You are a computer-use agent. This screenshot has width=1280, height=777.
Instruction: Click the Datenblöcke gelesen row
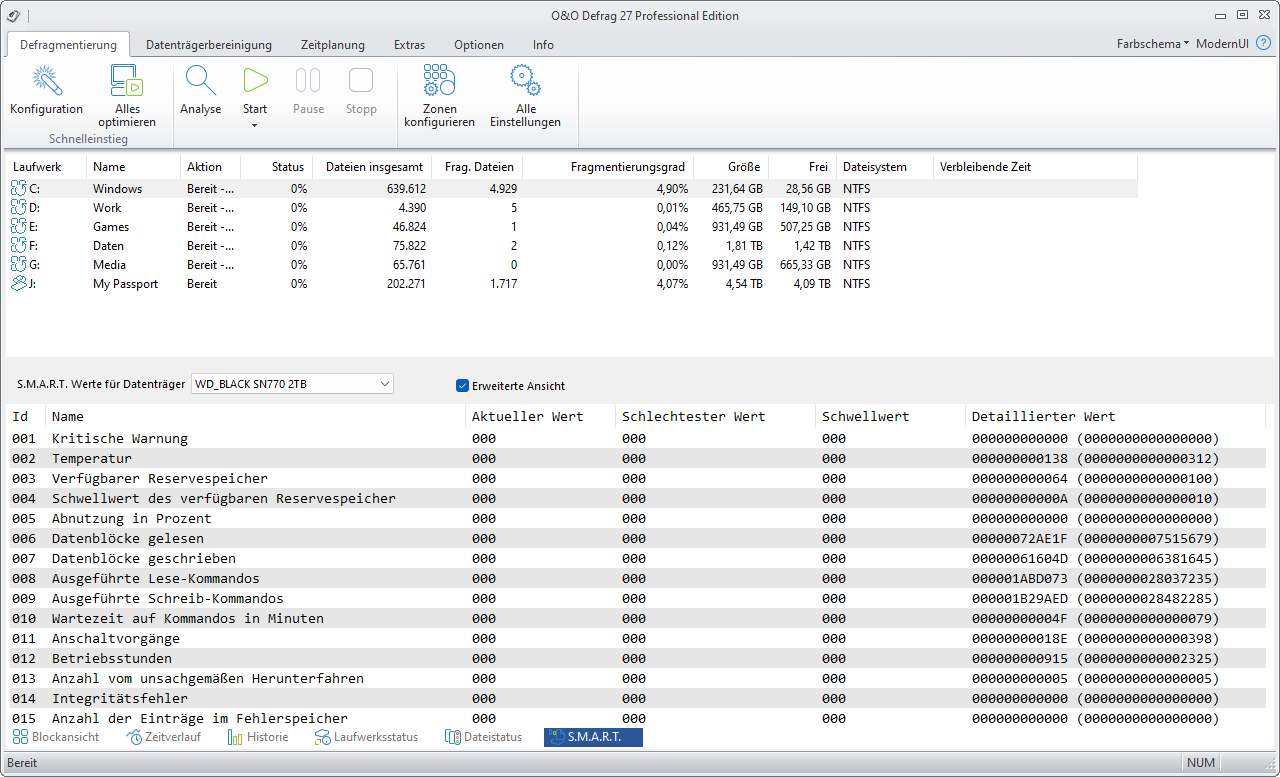(637, 538)
